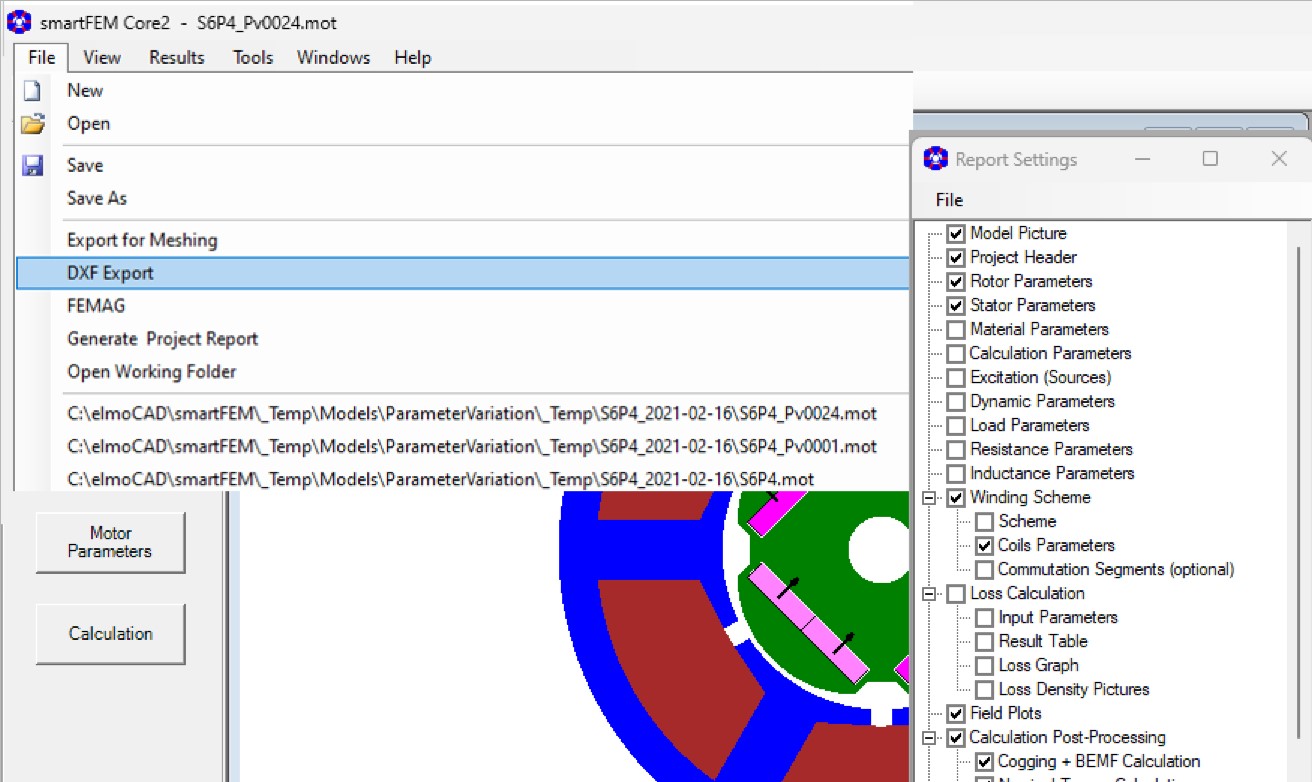1312x782 pixels.
Task: Click the New document icon in File menu
Action: tap(32, 91)
